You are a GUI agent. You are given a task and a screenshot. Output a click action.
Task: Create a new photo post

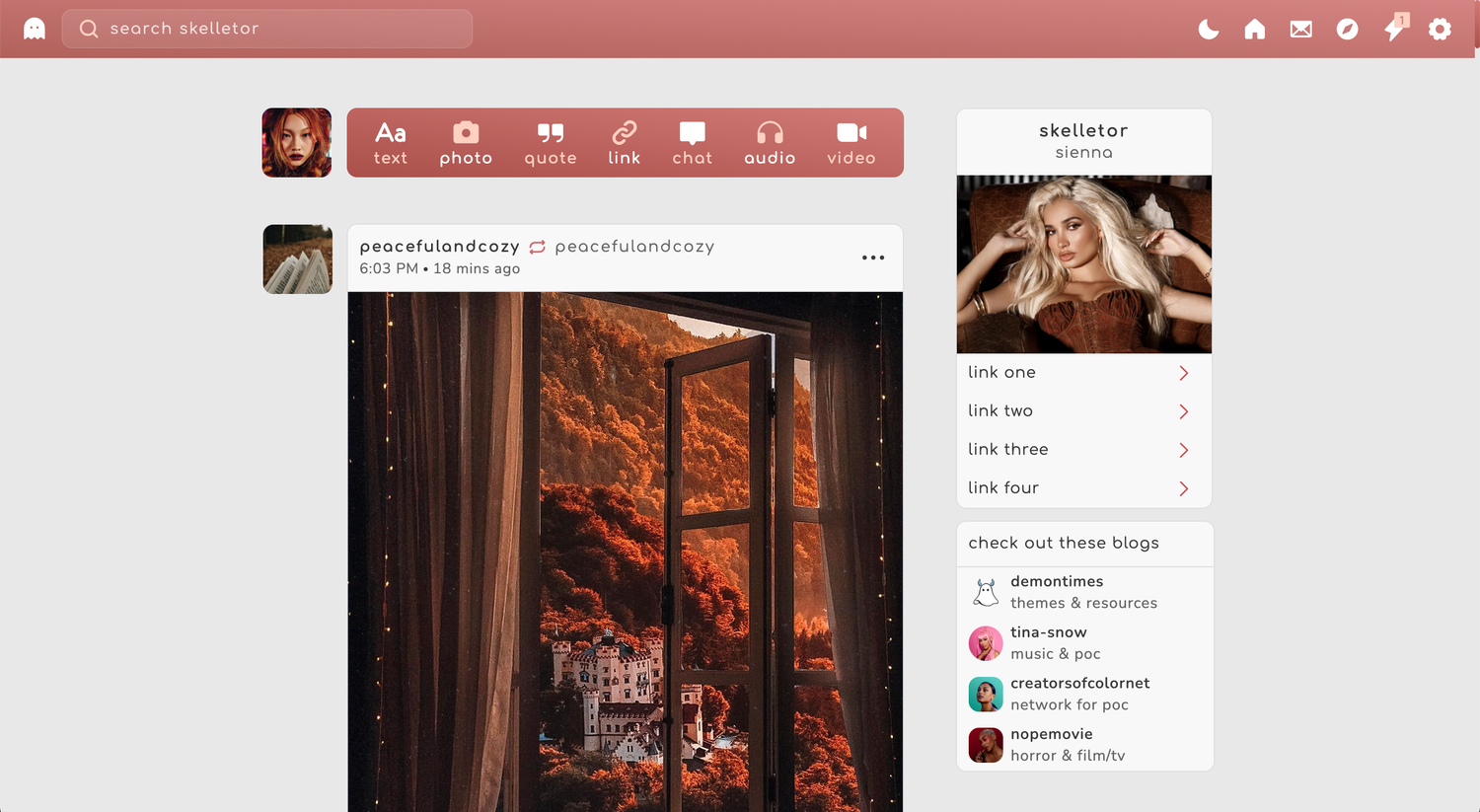point(466,143)
